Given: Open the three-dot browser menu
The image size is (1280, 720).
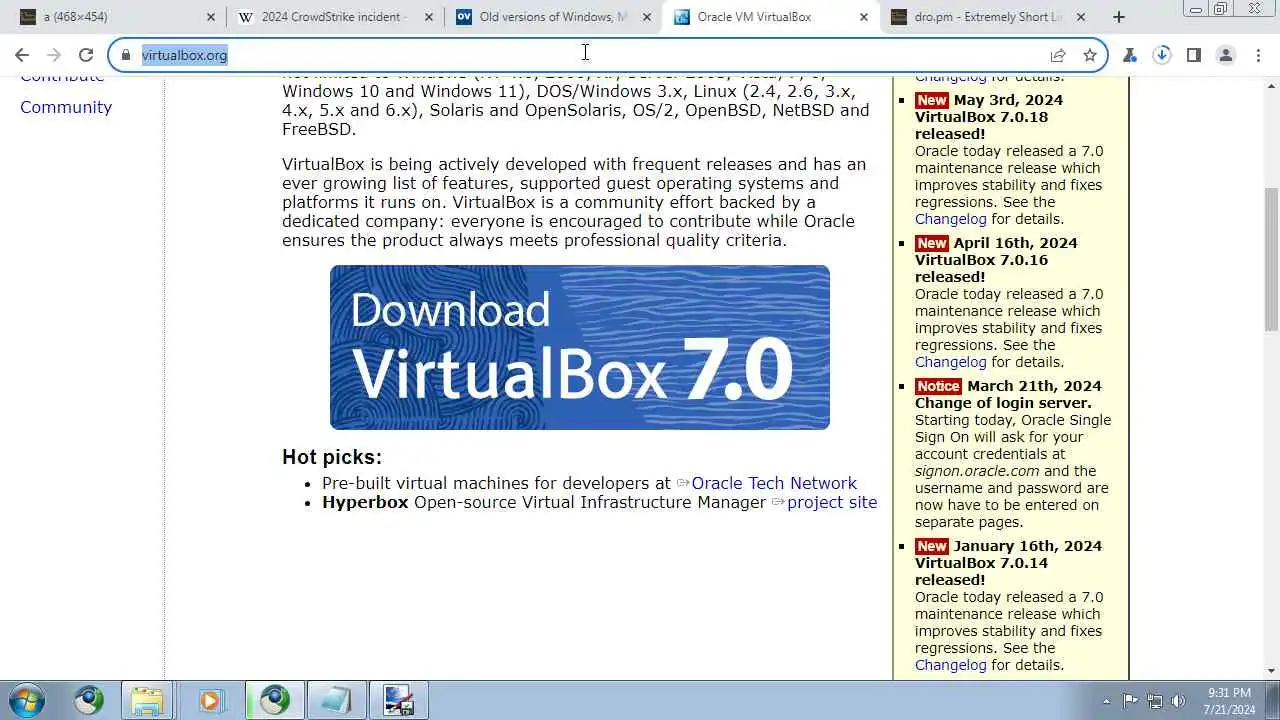Looking at the screenshot, I should point(1257,55).
